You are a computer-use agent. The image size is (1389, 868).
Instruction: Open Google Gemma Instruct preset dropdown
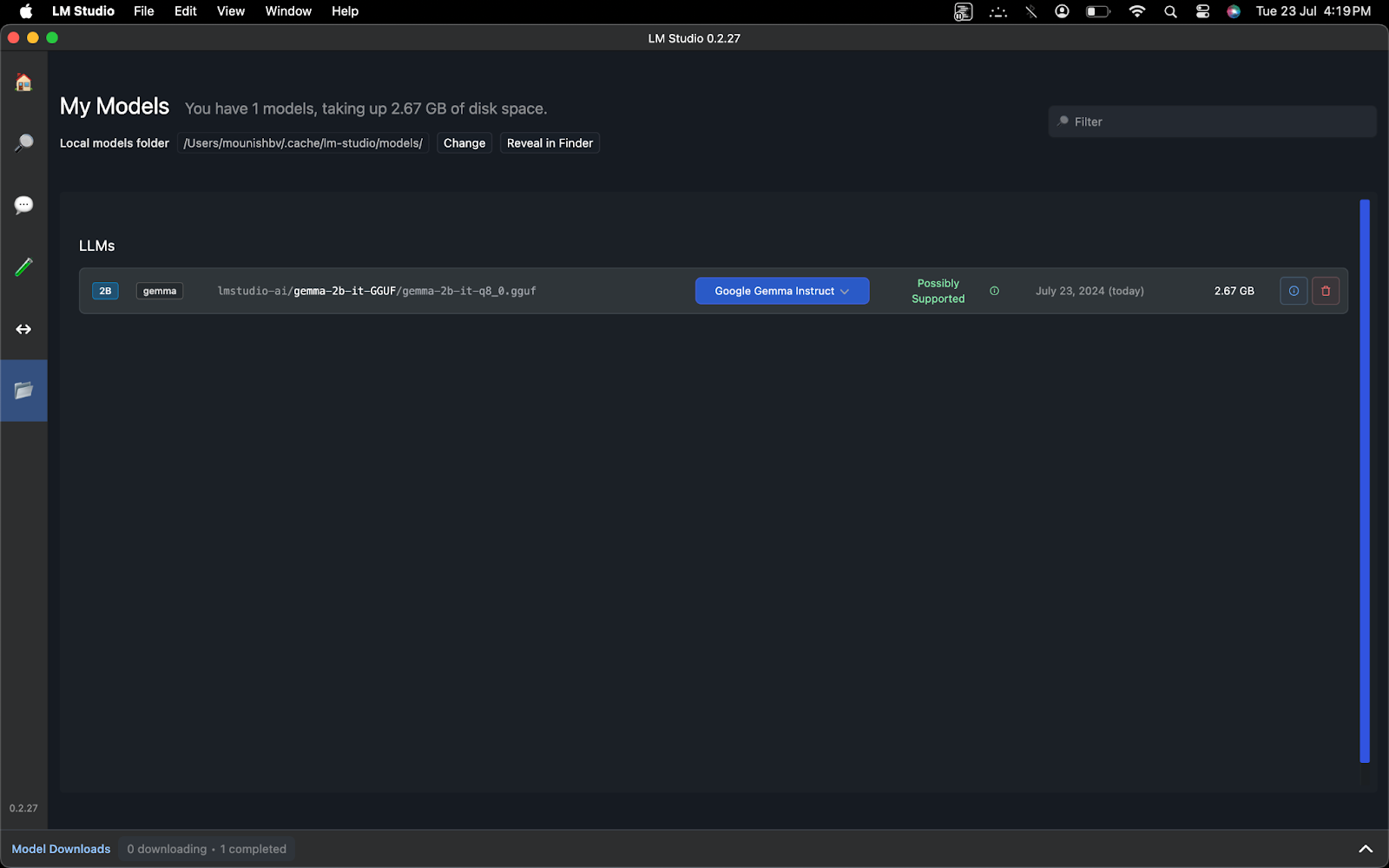tap(782, 291)
